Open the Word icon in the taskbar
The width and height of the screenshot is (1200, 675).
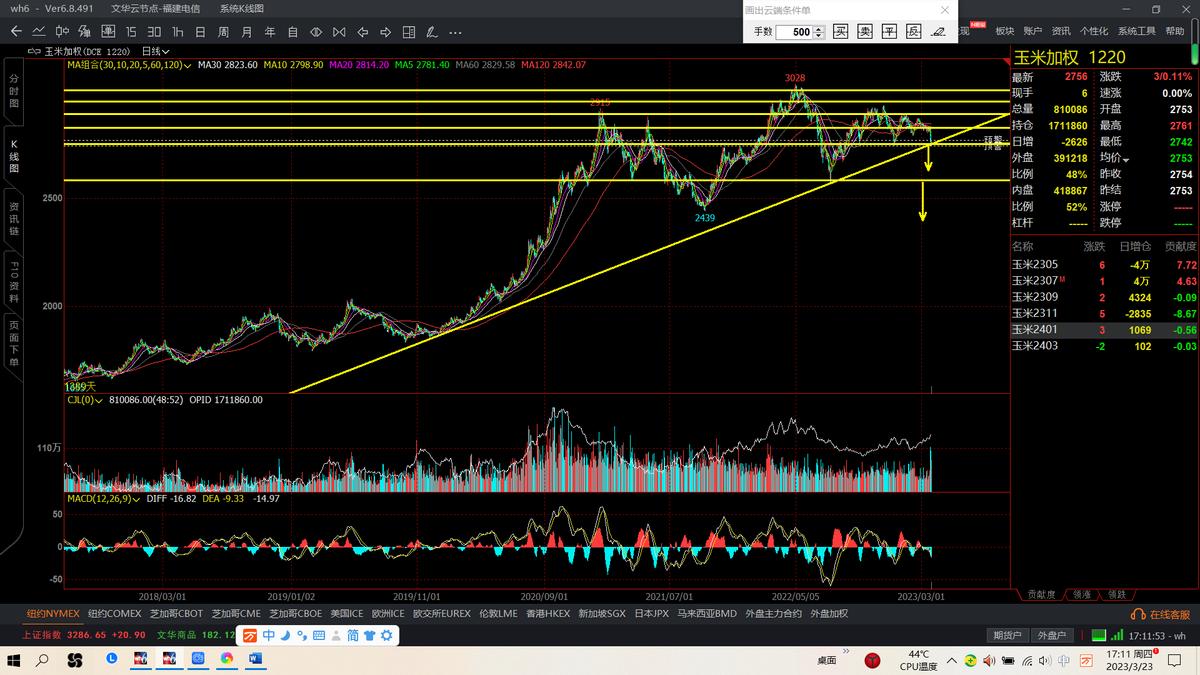254,660
